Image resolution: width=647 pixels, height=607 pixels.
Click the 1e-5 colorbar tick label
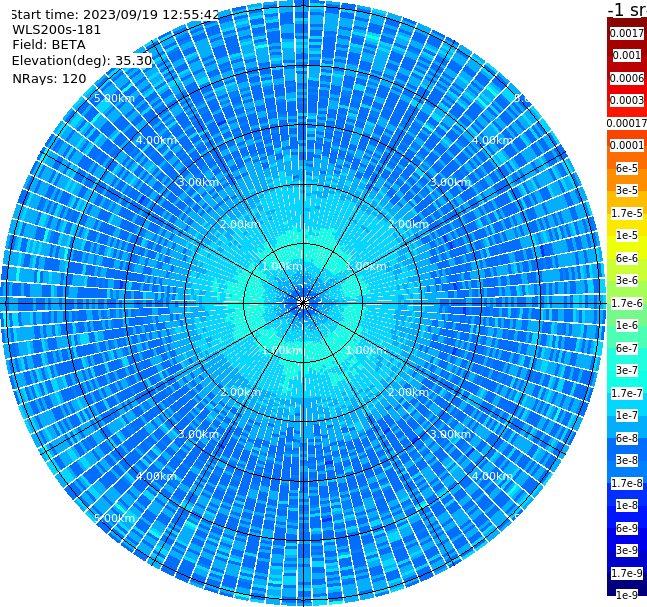627,235
